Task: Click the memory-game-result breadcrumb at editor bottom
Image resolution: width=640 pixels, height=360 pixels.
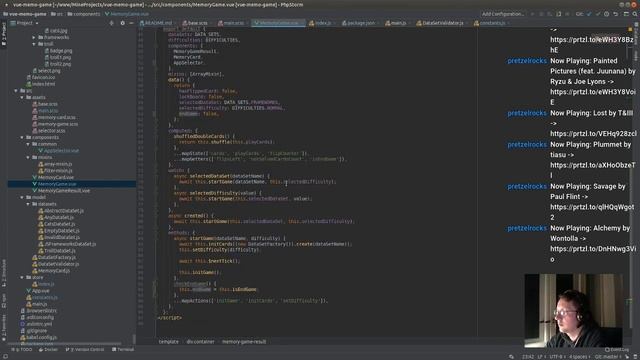Action: (244, 342)
